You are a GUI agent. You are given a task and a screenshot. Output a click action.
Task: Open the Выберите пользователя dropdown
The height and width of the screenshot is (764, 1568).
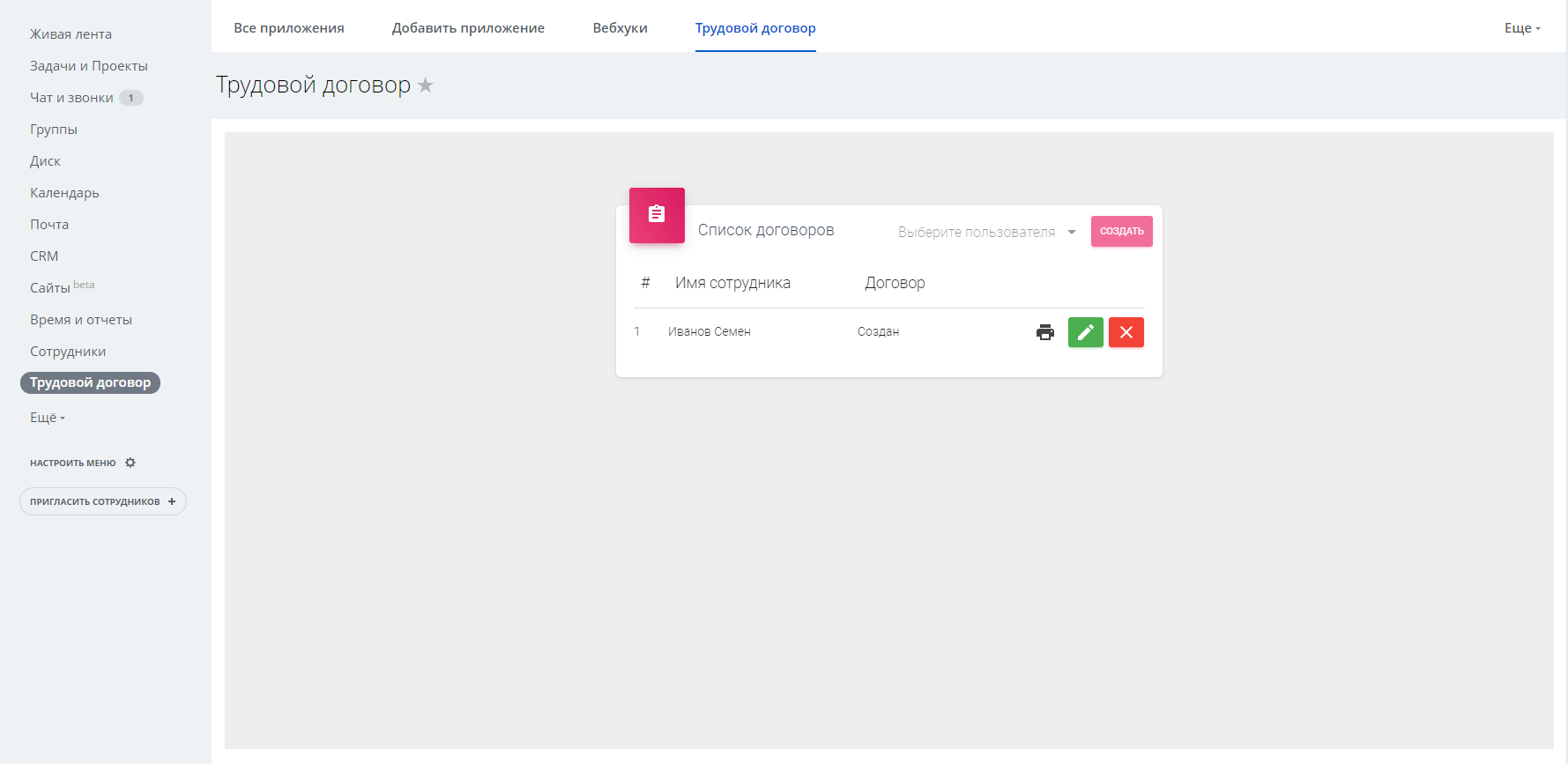tap(986, 232)
